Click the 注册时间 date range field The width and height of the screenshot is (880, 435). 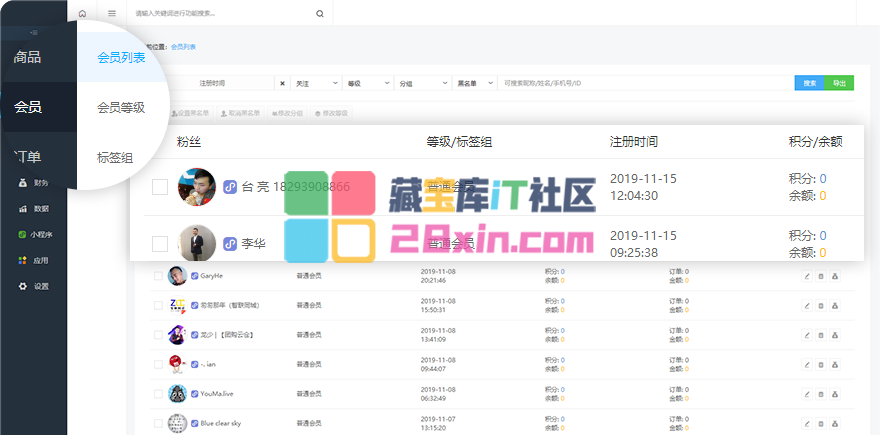[x=212, y=83]
